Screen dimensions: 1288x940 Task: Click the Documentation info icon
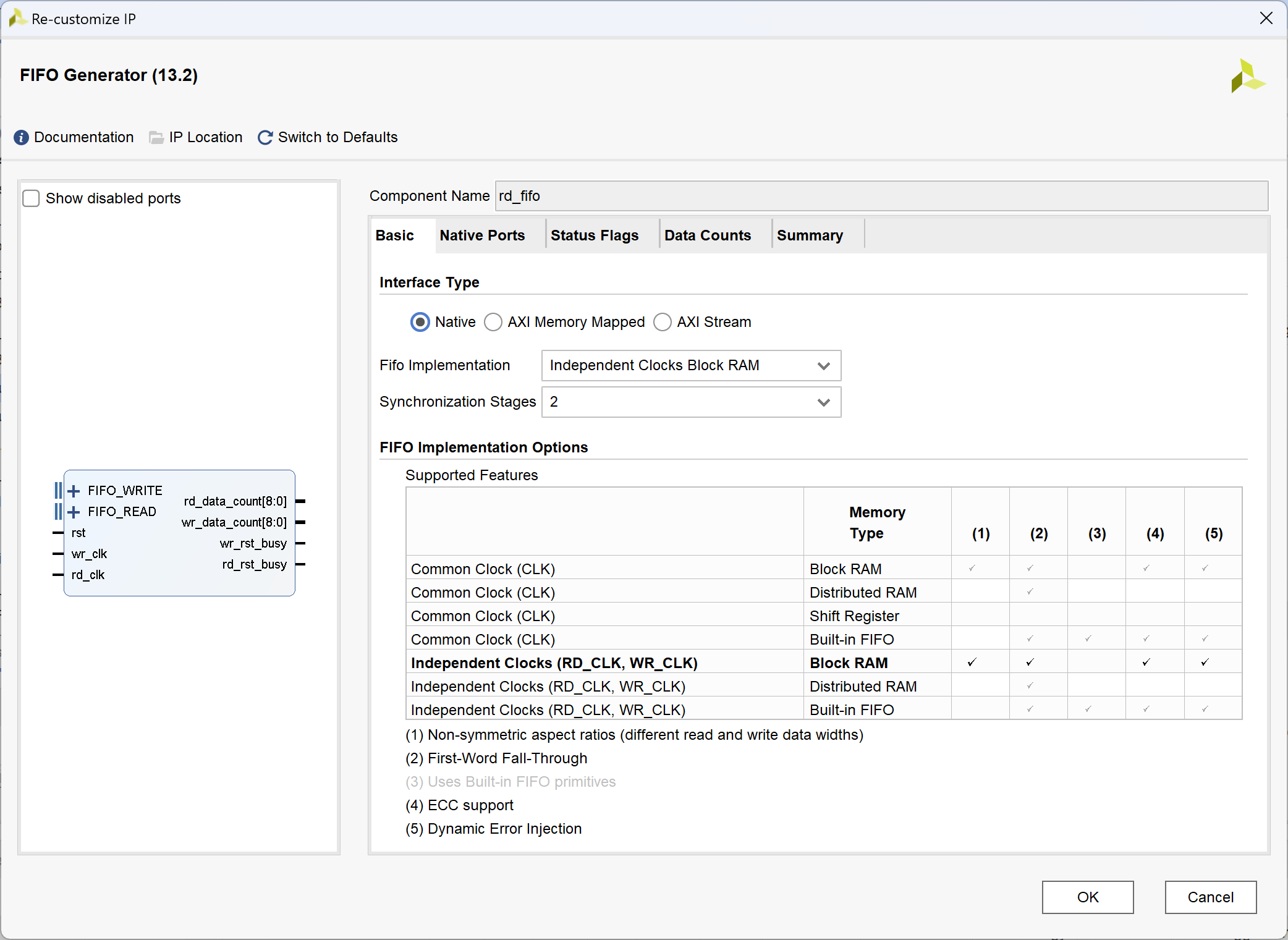click(x=21, y=137)
